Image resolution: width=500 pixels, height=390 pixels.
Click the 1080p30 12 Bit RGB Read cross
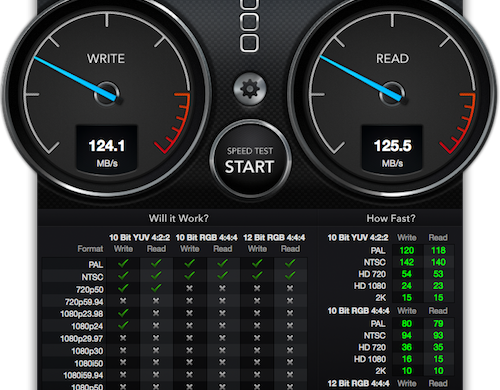click(x=290, y=350)
